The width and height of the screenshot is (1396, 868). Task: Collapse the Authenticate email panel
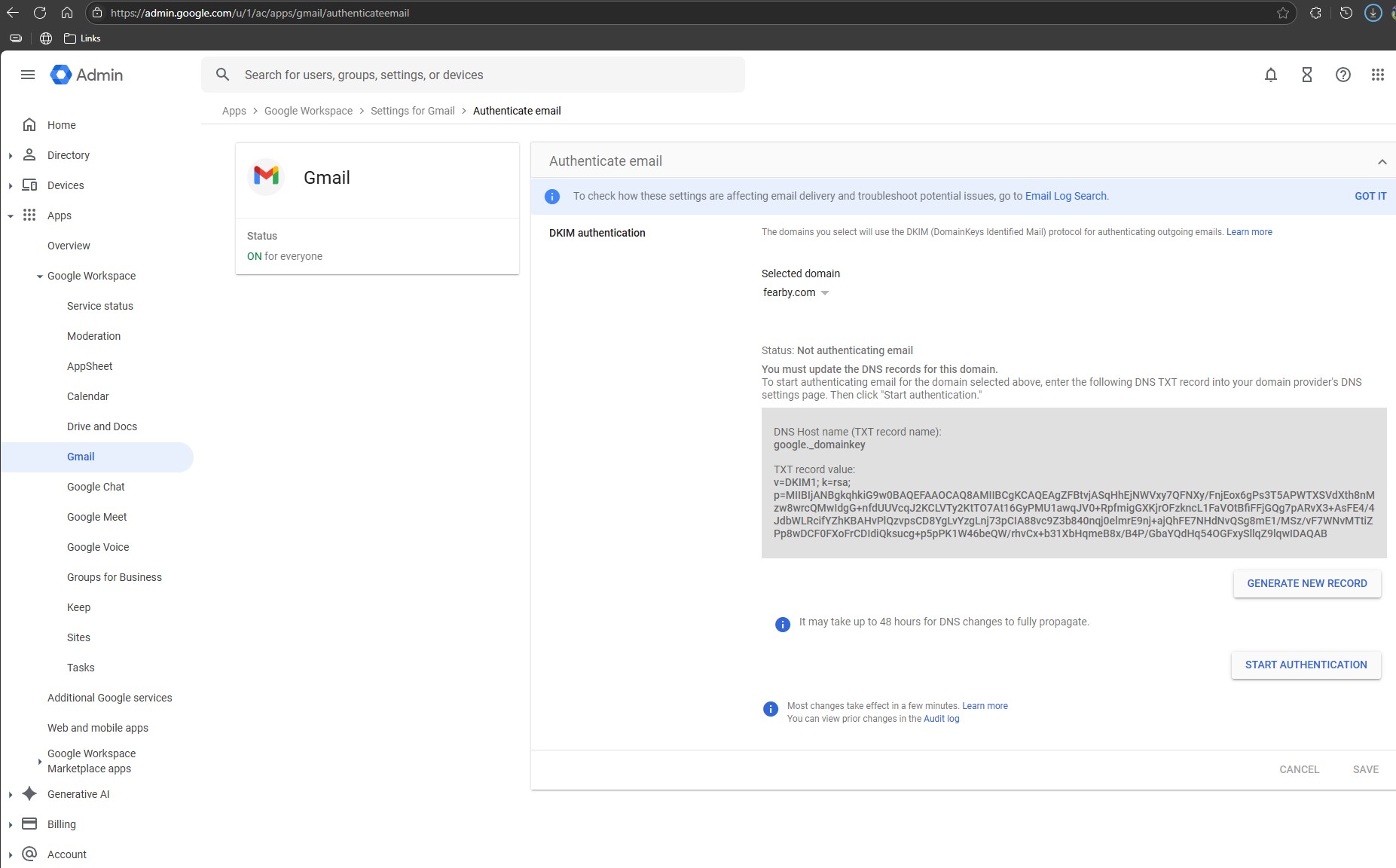(1382, 161)
